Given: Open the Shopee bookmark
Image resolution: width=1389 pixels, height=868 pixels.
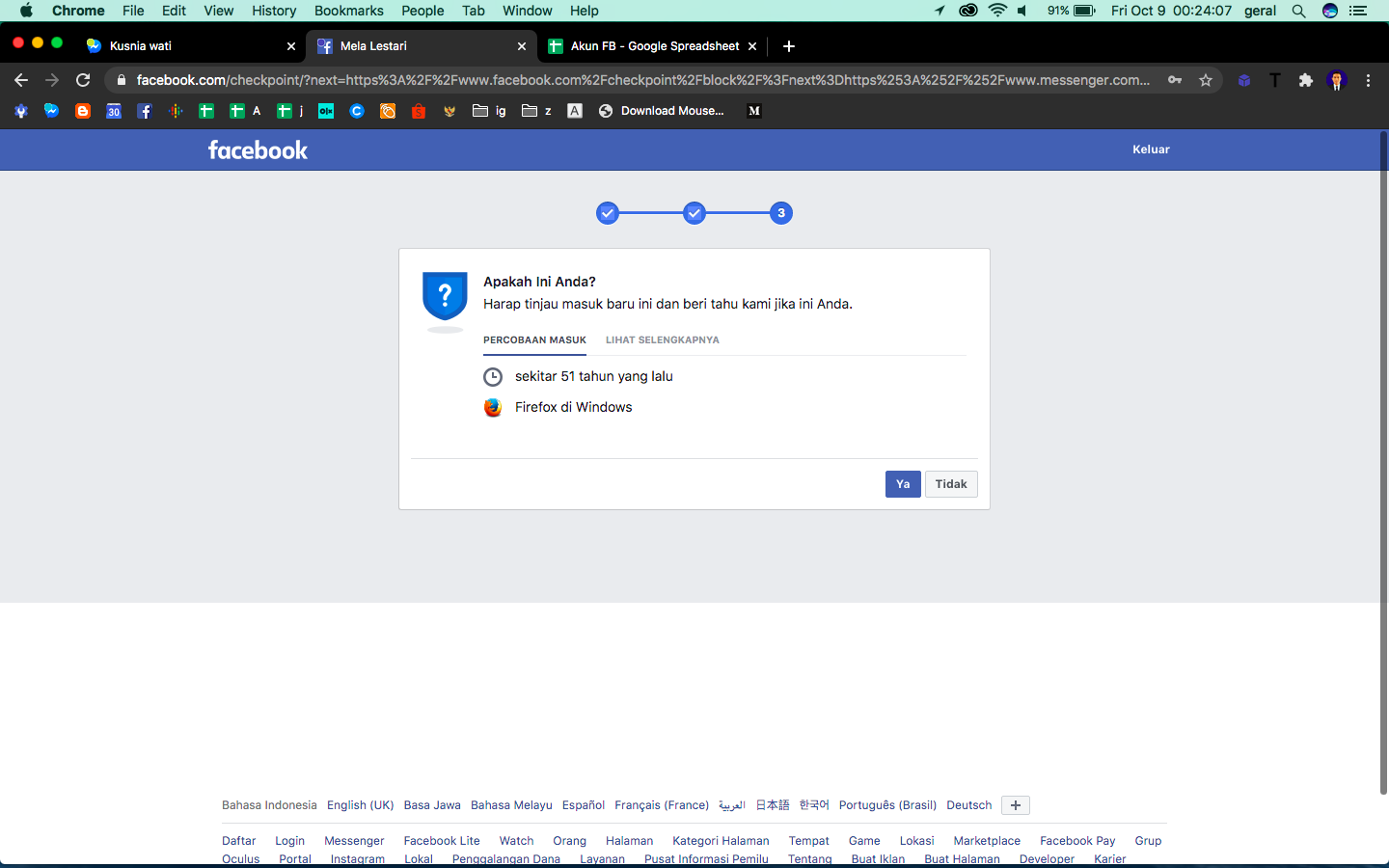Looking at the screenshot, I should pyautogui.click(x=419, y=111).
